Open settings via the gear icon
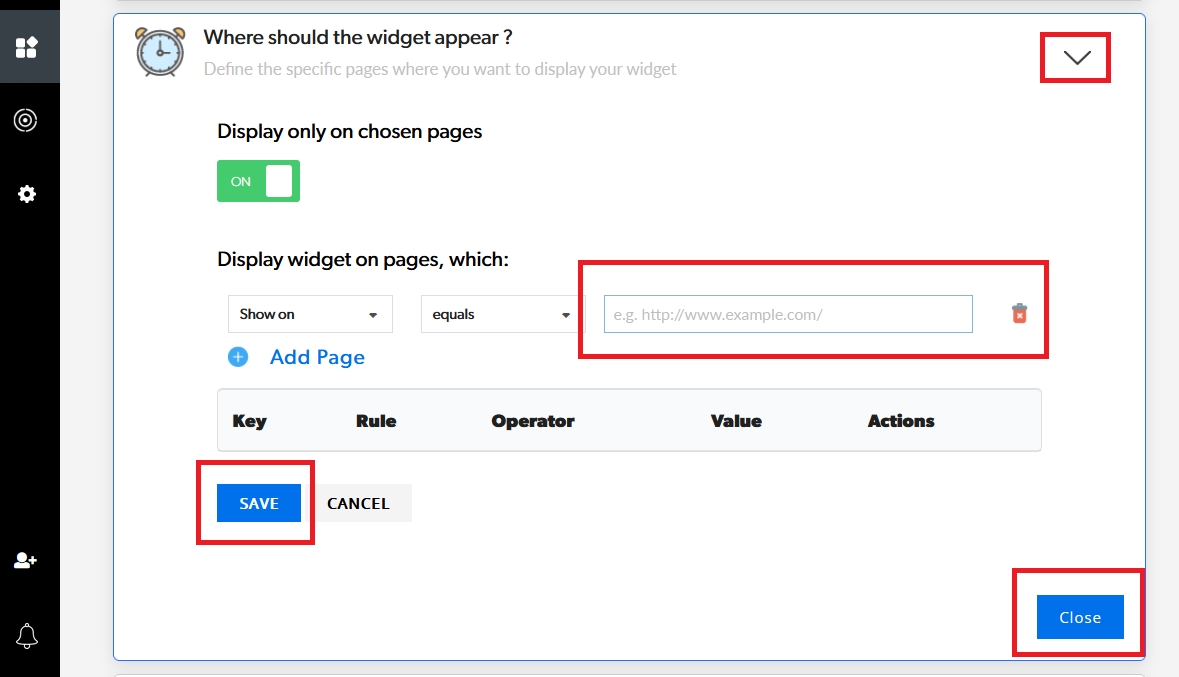Image resolution: width=1179 pixels, height=677 pixels. click(27, 194)
